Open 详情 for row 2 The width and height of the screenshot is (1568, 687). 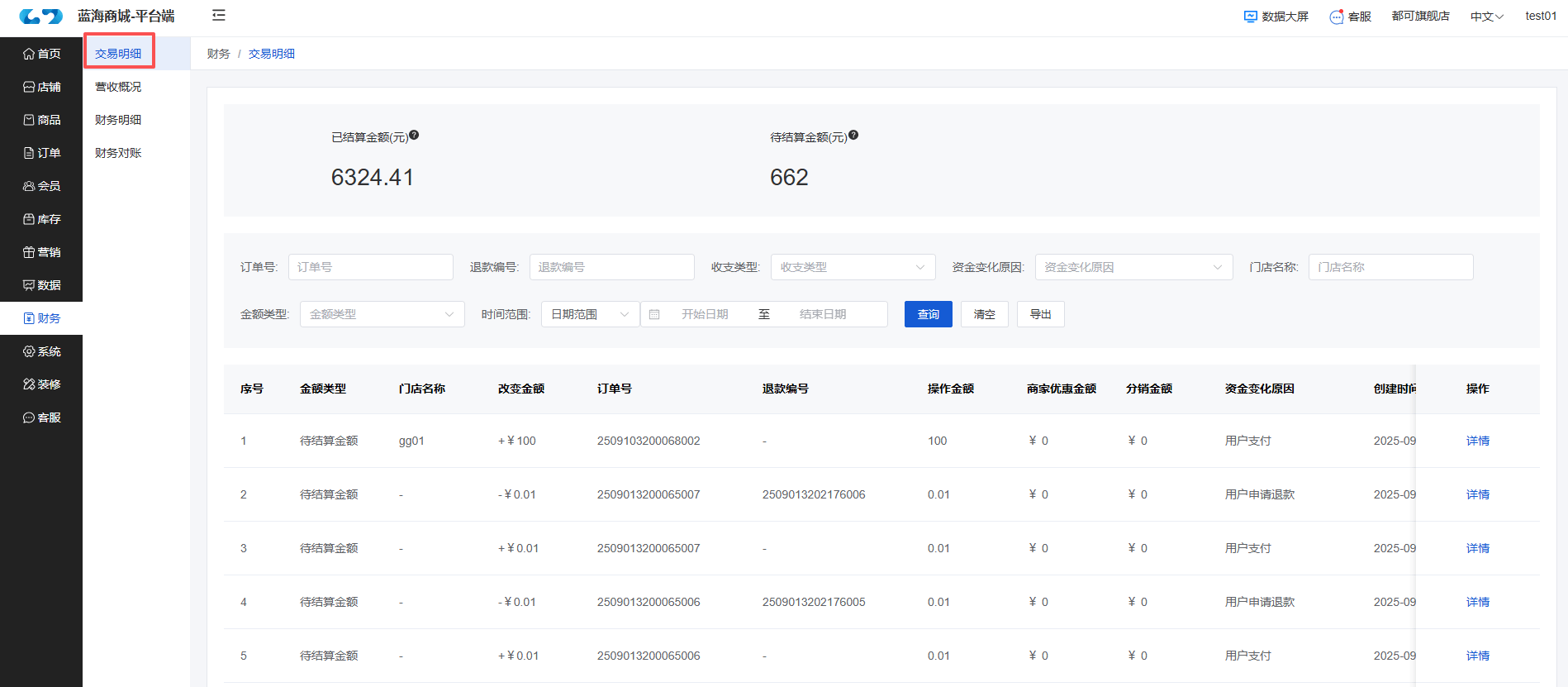tap(1477, 494)
